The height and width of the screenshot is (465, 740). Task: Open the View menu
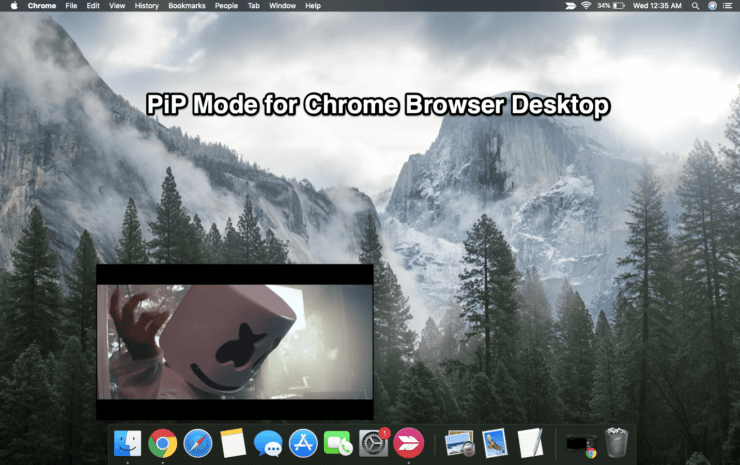(117, 6)
